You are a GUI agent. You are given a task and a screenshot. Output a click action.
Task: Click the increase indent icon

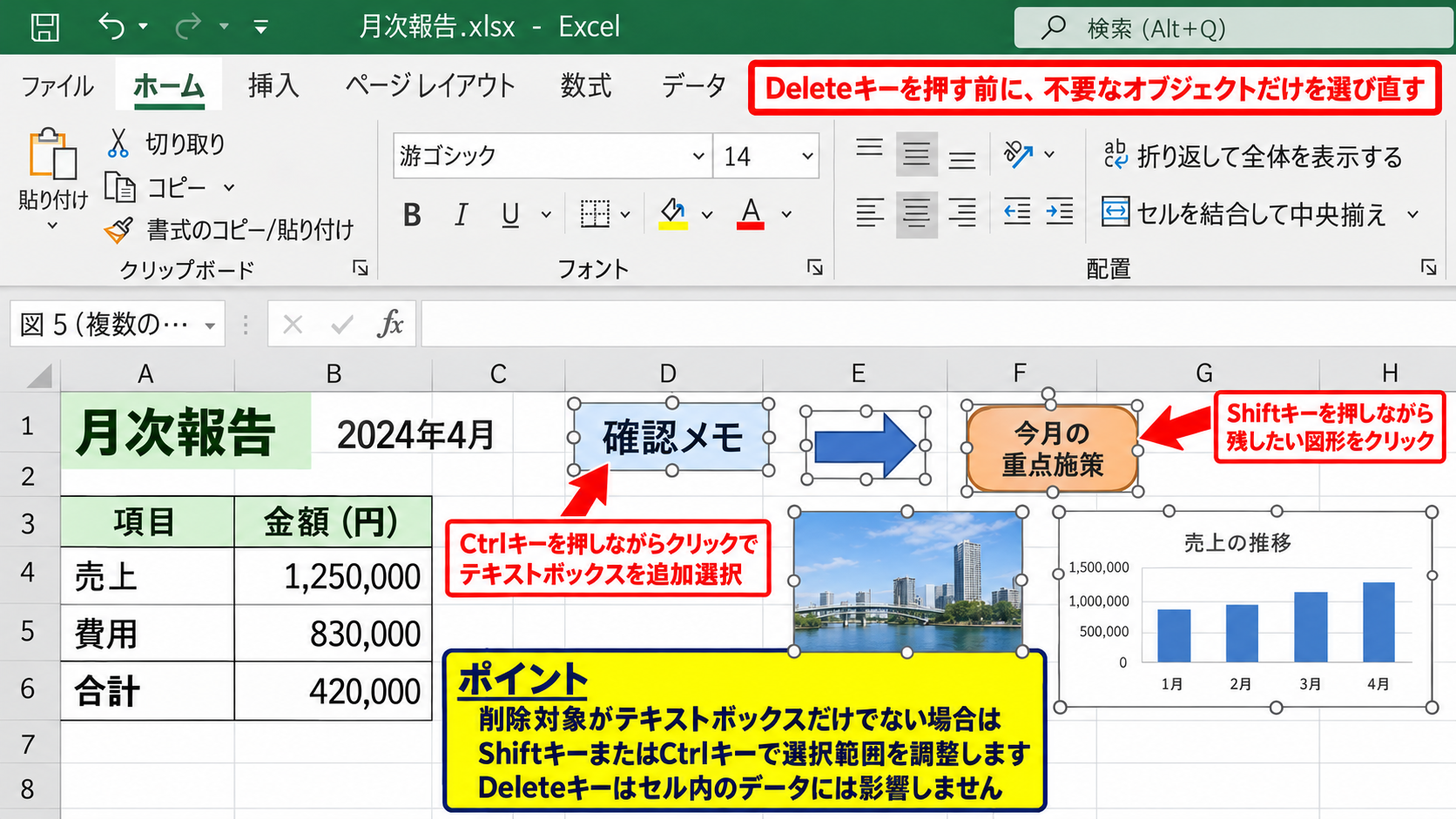tap(1060, 212)
